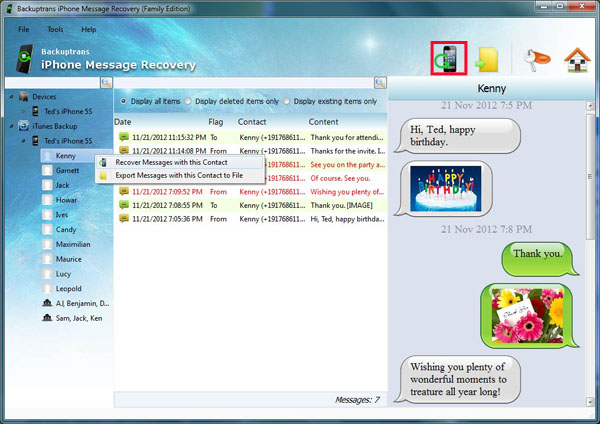
Task: Click the contact list search icon
Action: [x=106, y=82]
